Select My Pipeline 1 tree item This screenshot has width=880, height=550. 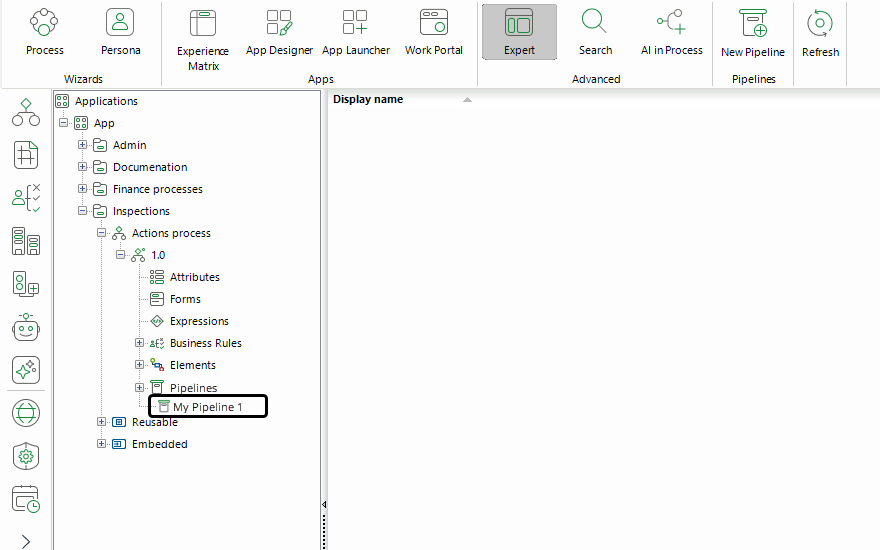208,406
